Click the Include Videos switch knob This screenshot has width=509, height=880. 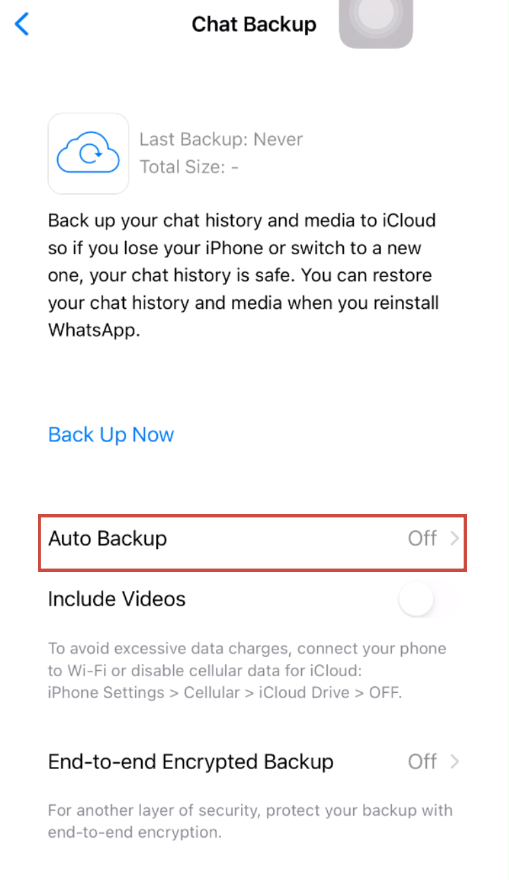416,599
